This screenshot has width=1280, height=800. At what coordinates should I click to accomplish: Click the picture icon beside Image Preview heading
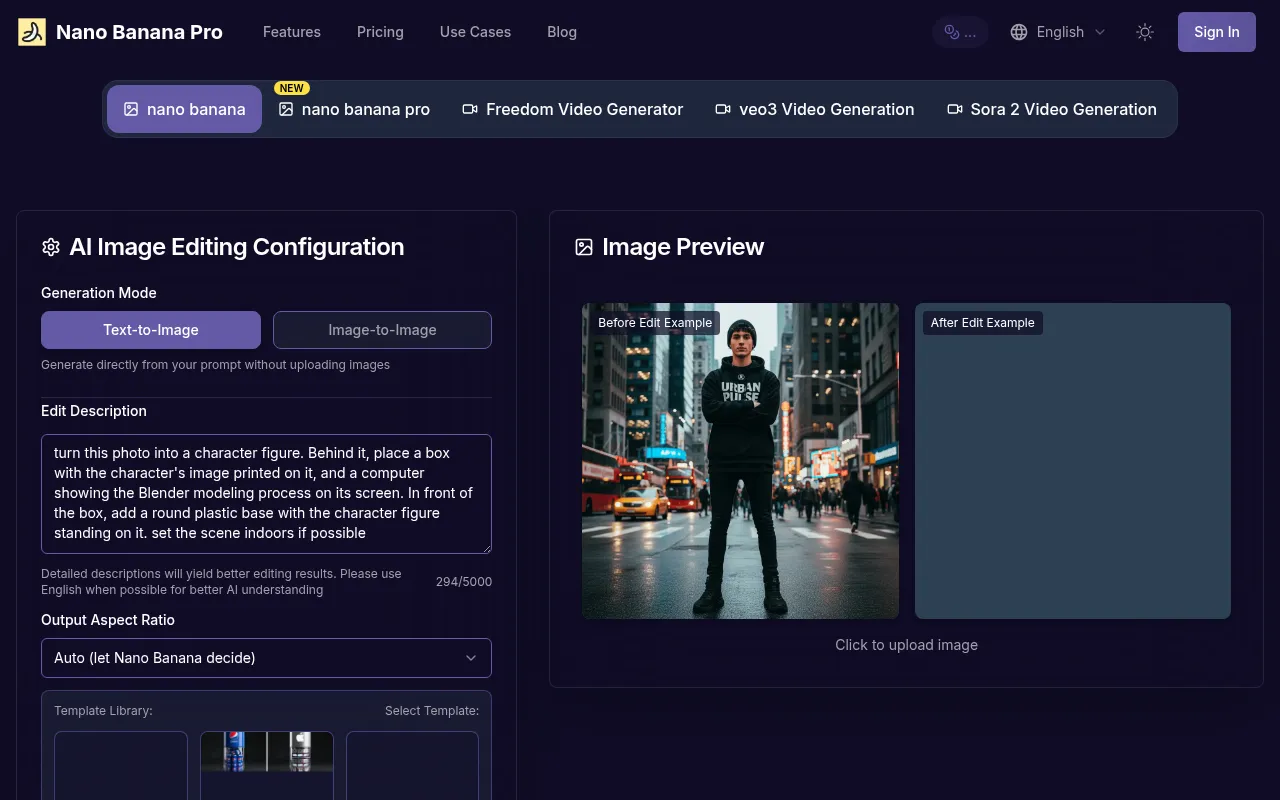click(584, 247)
